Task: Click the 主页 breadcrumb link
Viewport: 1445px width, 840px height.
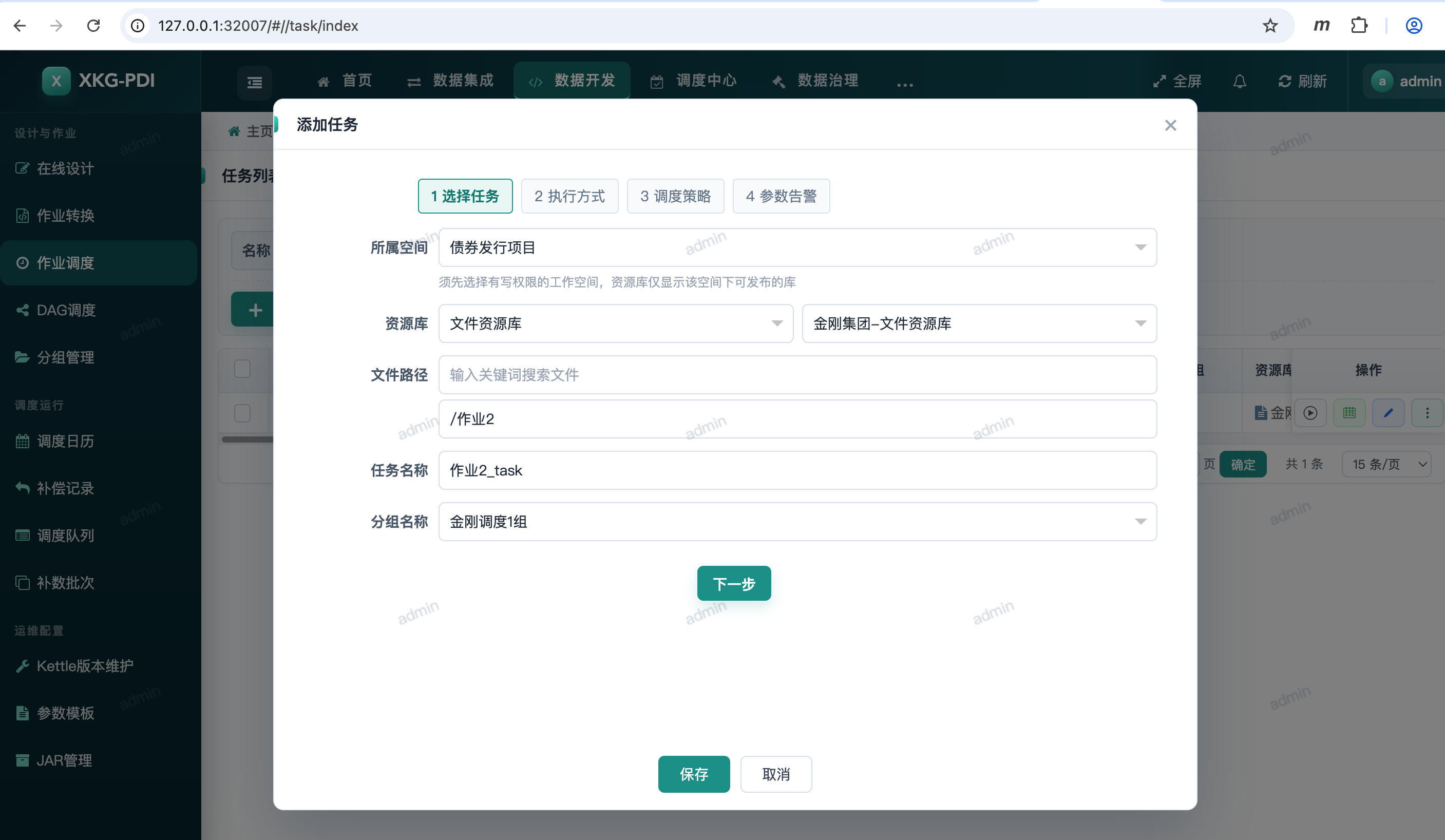Action: (251, 131)
